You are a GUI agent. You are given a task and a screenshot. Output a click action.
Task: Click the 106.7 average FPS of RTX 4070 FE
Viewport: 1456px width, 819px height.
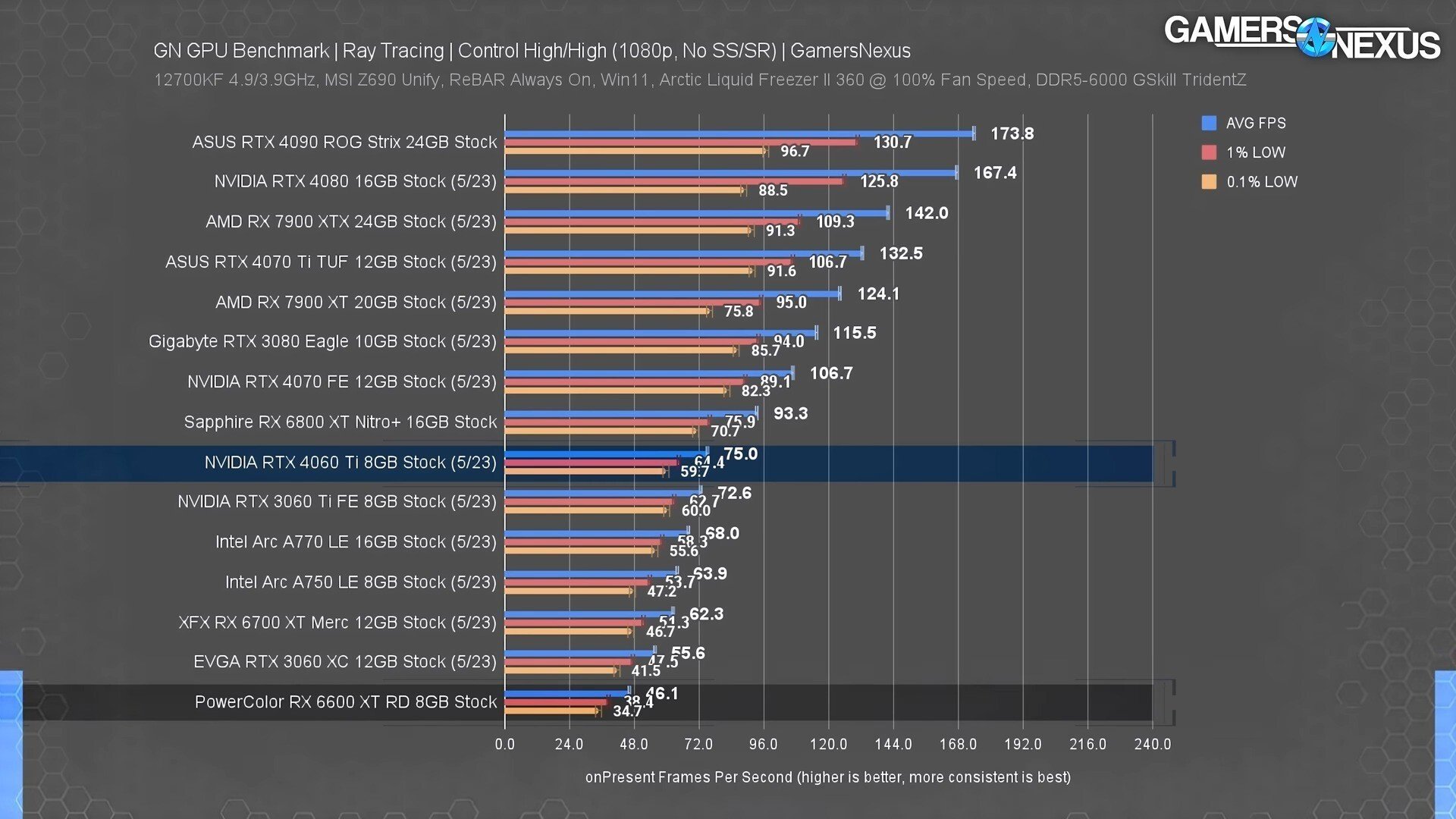[831, 373]
